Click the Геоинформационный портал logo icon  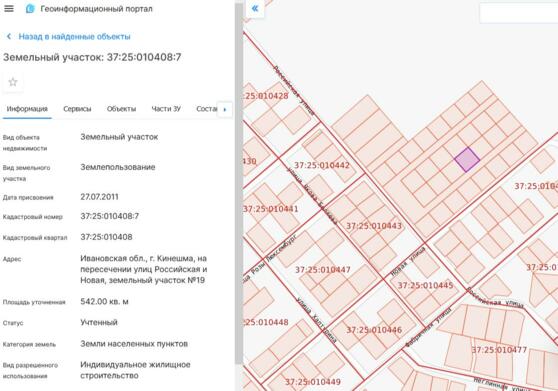pyautogui.click(x=31, y=9)
